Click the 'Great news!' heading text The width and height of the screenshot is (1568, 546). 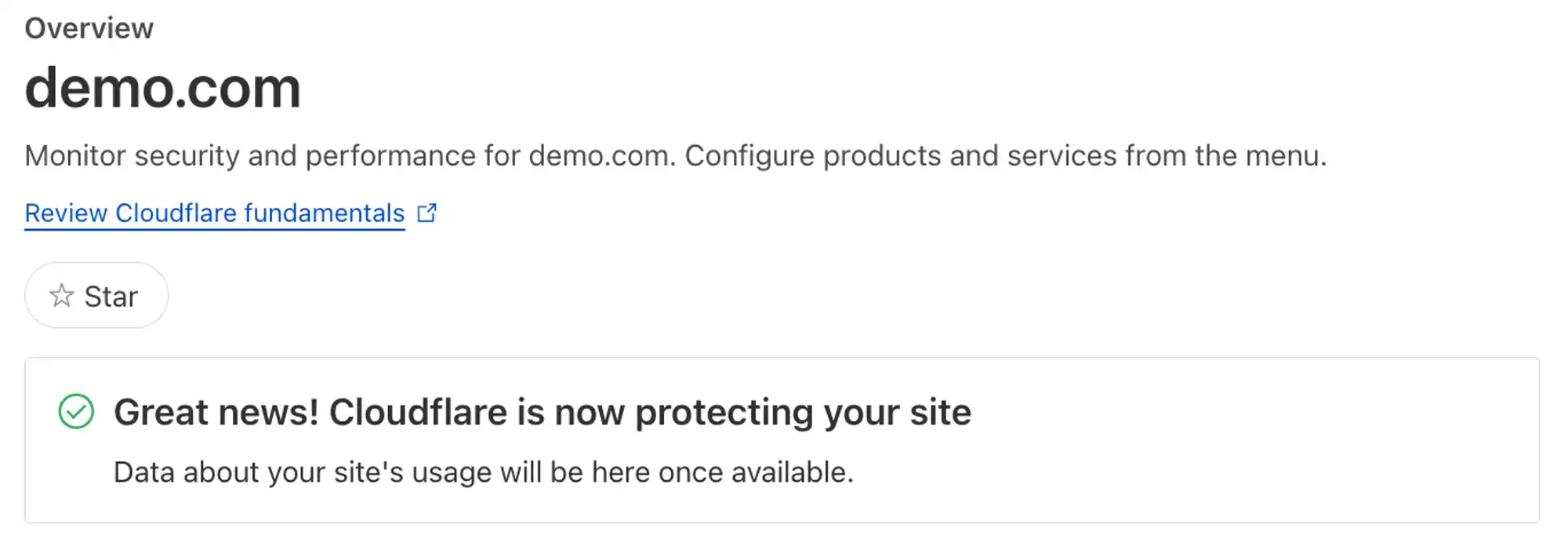pyautogui.click(x=216, y=413)
